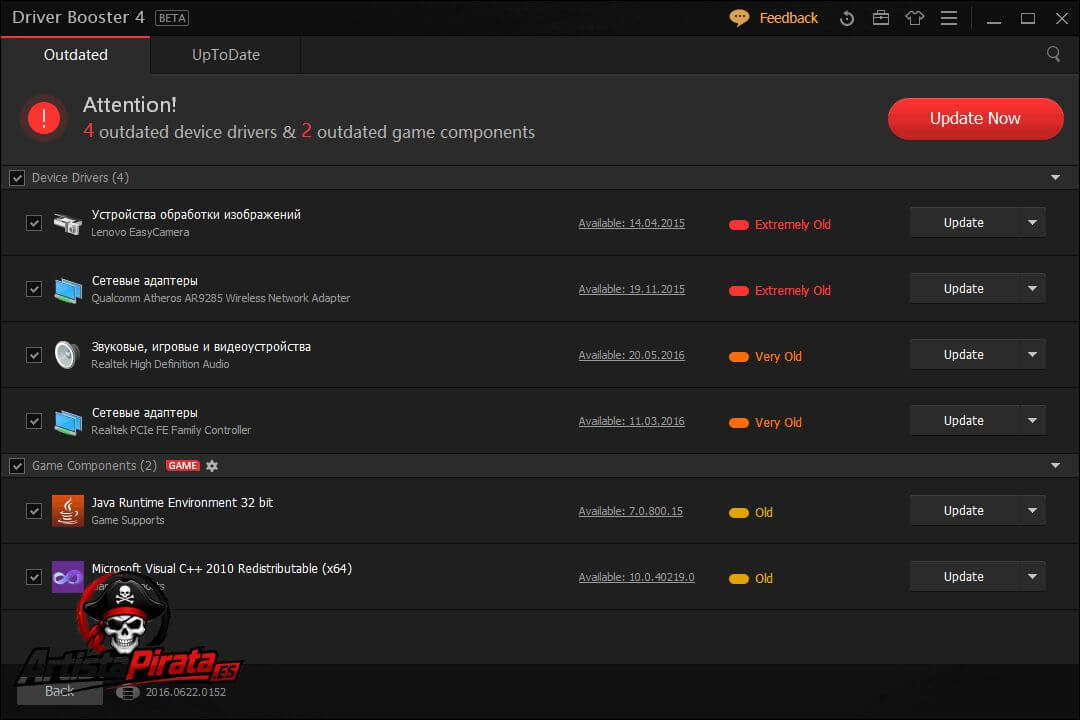Collapse the Game Components section arrow

point(1055,466)
